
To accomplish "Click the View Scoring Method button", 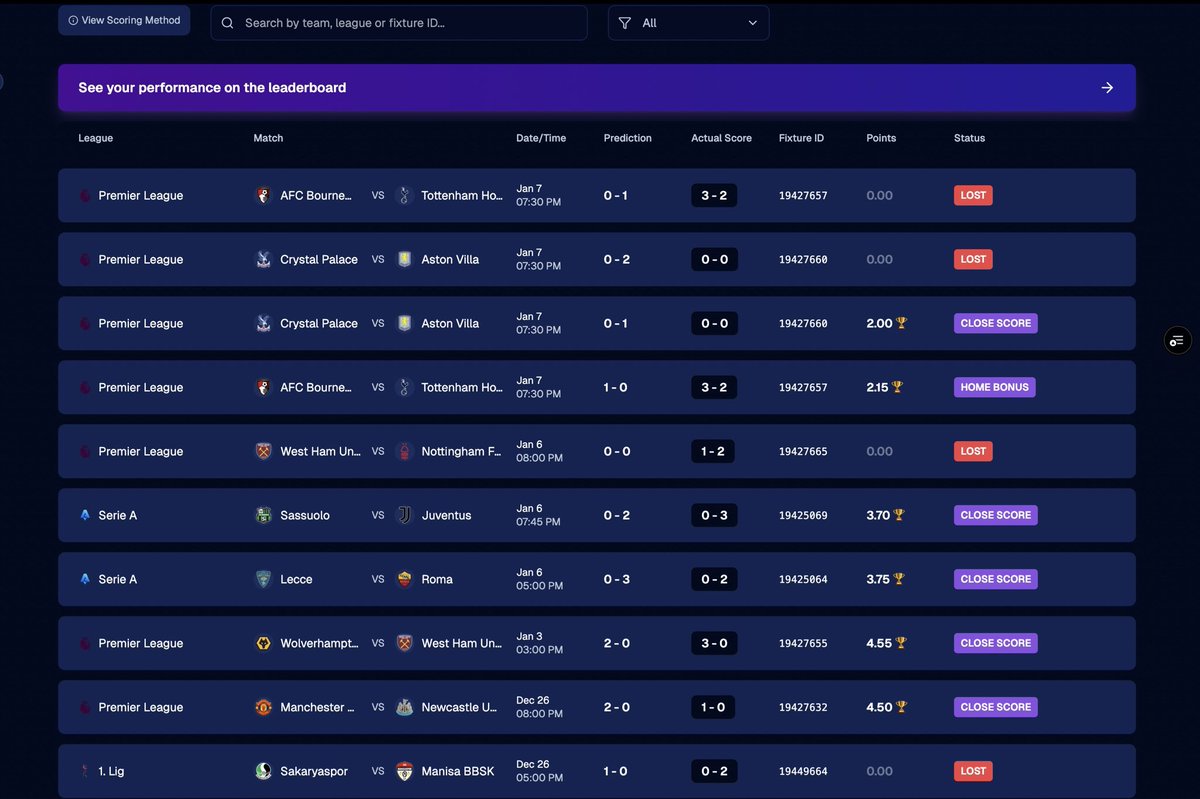I will click(x=124, y=20).
